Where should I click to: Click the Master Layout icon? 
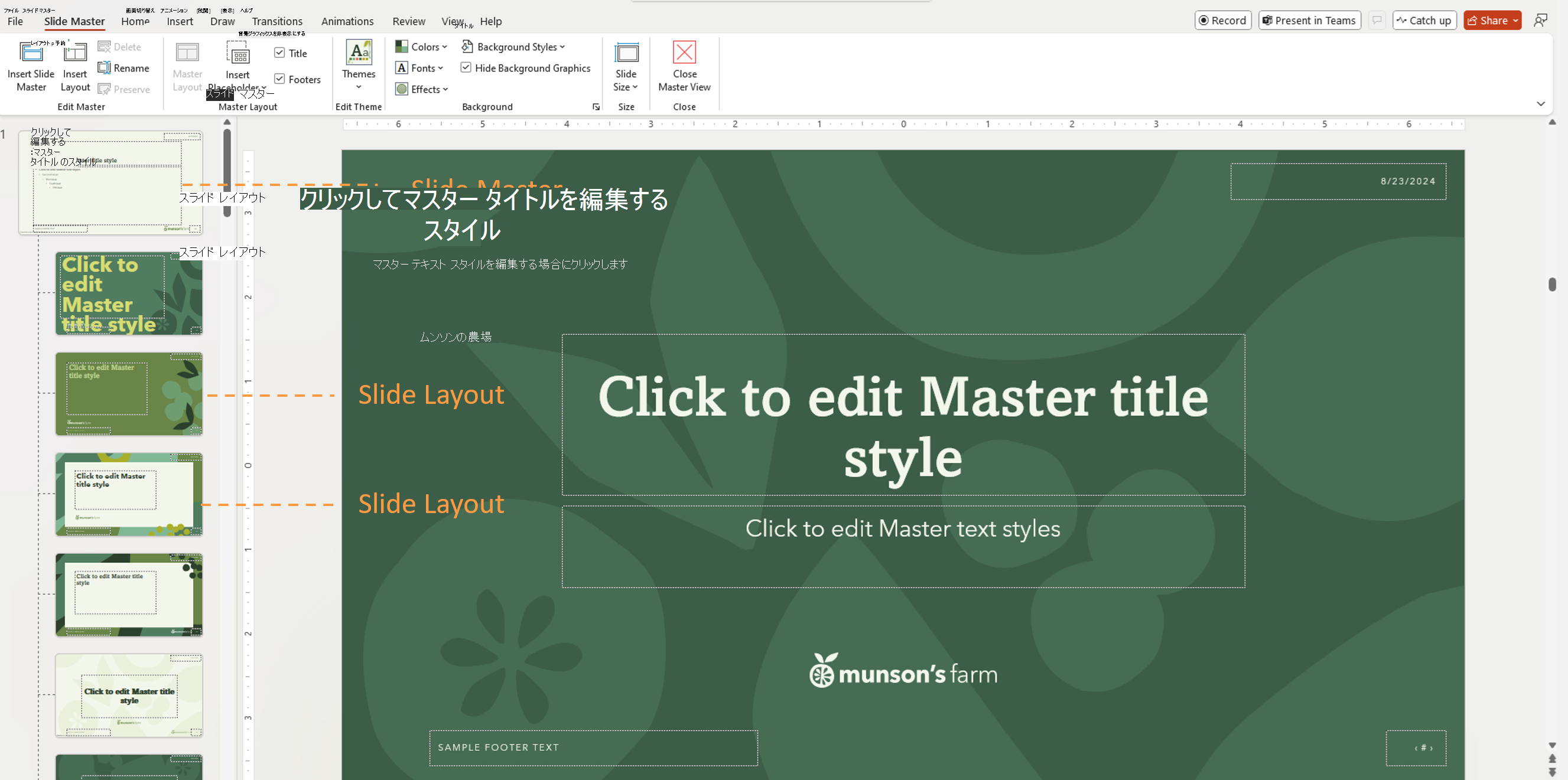pos(187,53)
